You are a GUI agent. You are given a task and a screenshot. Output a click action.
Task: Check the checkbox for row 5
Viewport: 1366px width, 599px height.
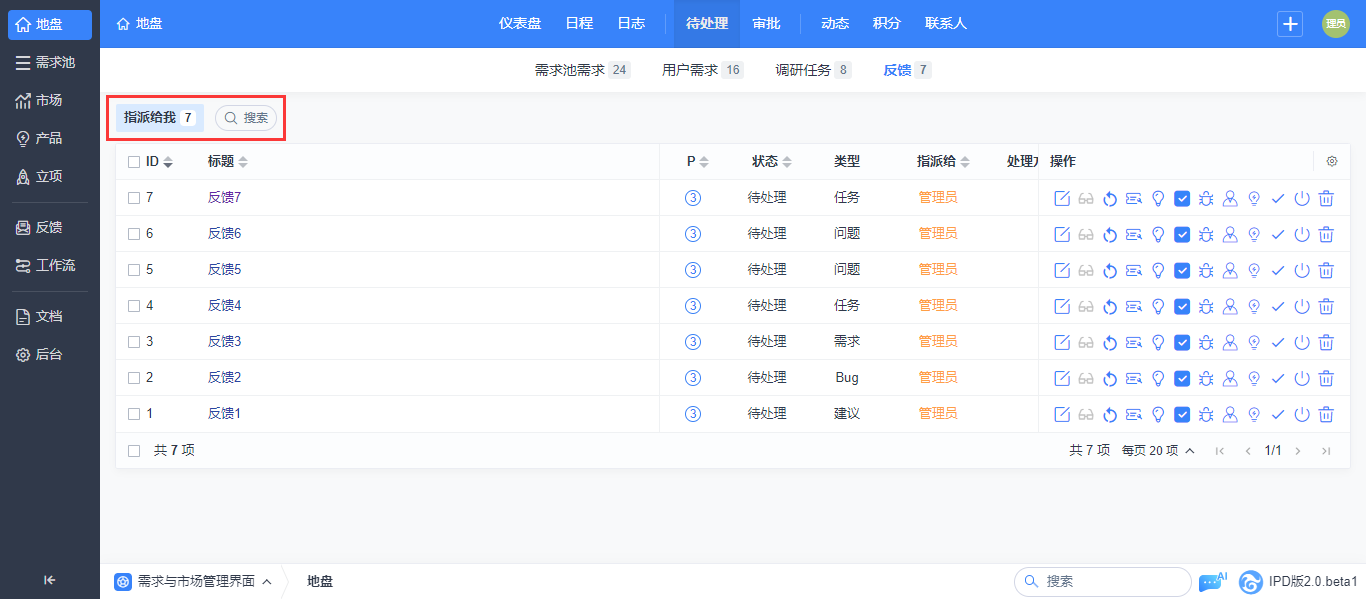[x=134, y=270]
